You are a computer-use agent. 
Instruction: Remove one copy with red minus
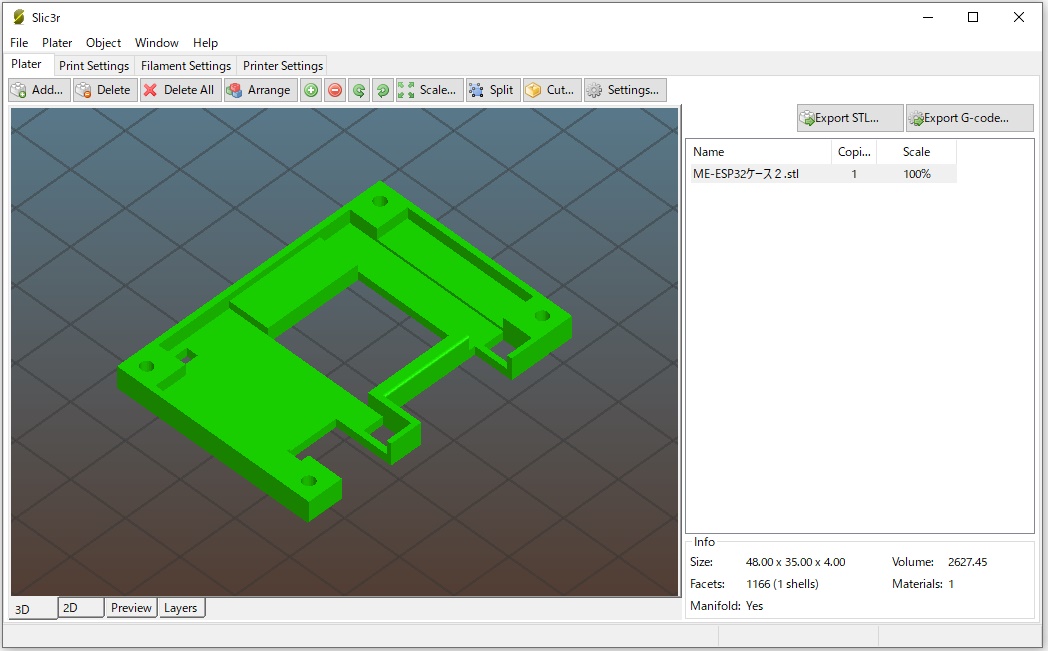click(335, 90)
